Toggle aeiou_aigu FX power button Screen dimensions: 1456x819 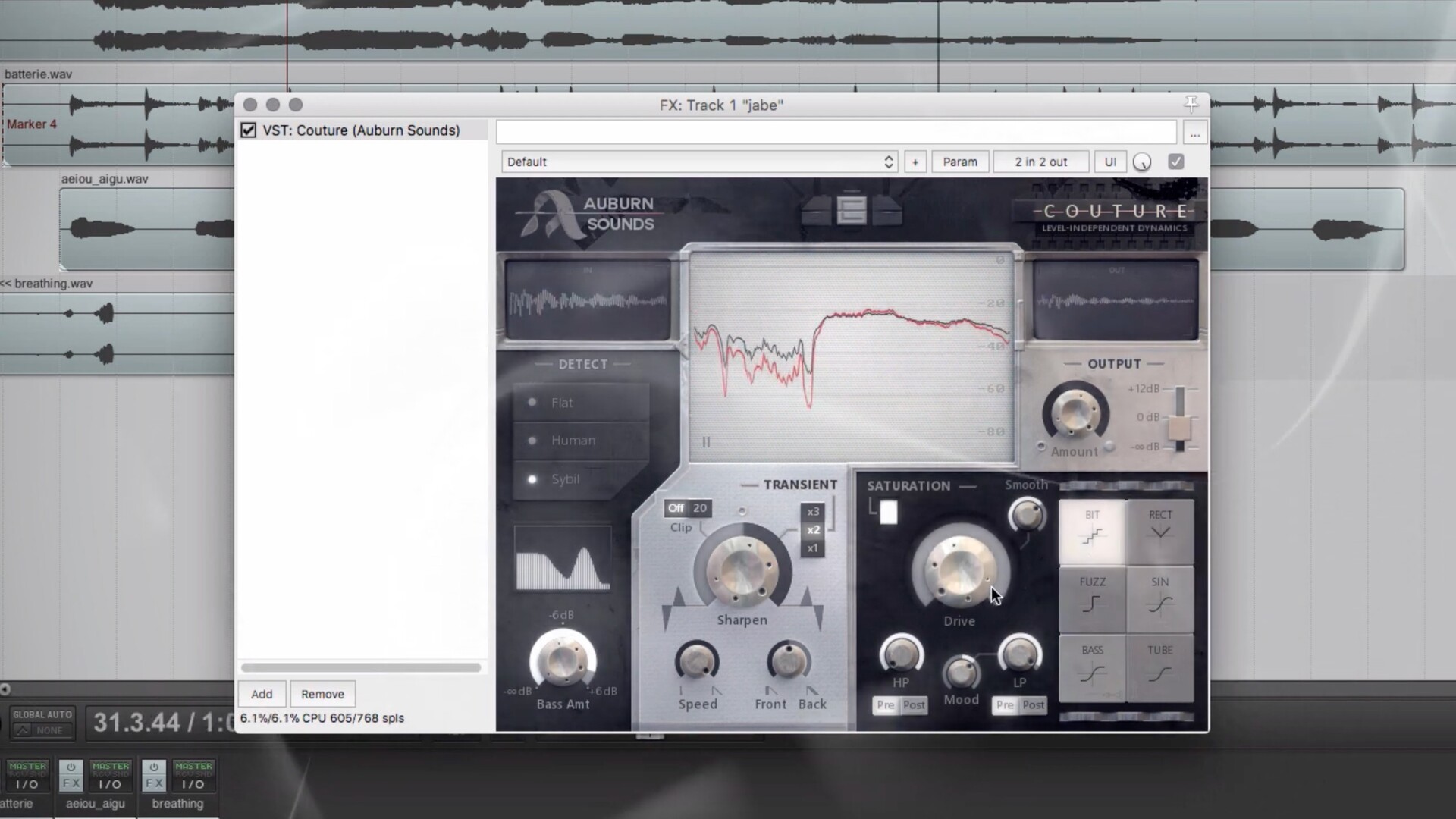(71, 767)
